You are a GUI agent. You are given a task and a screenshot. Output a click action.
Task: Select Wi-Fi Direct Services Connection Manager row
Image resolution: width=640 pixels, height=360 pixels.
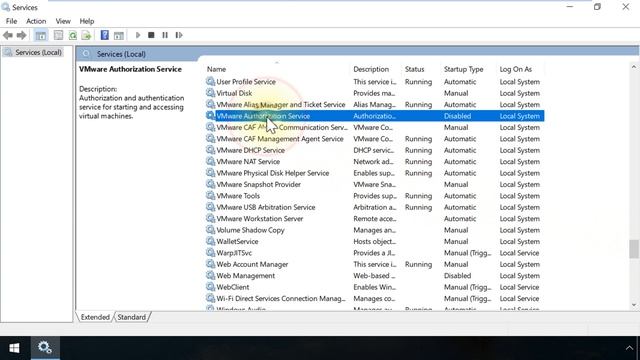pos(374,299)
